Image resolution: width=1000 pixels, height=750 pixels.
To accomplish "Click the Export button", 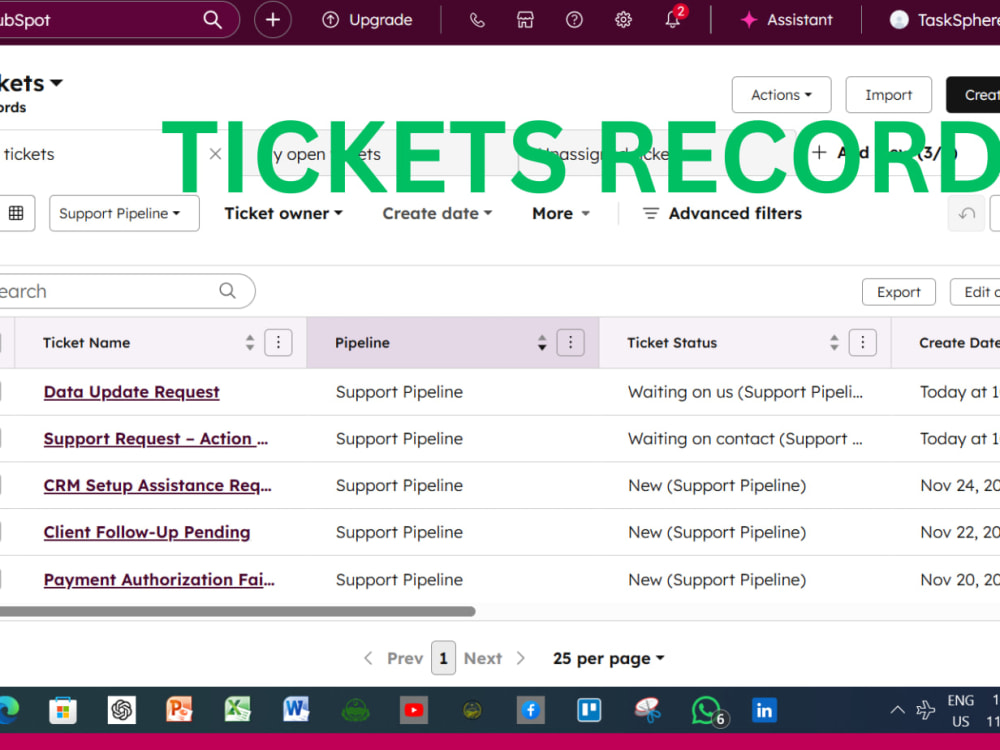I will 899,291.
